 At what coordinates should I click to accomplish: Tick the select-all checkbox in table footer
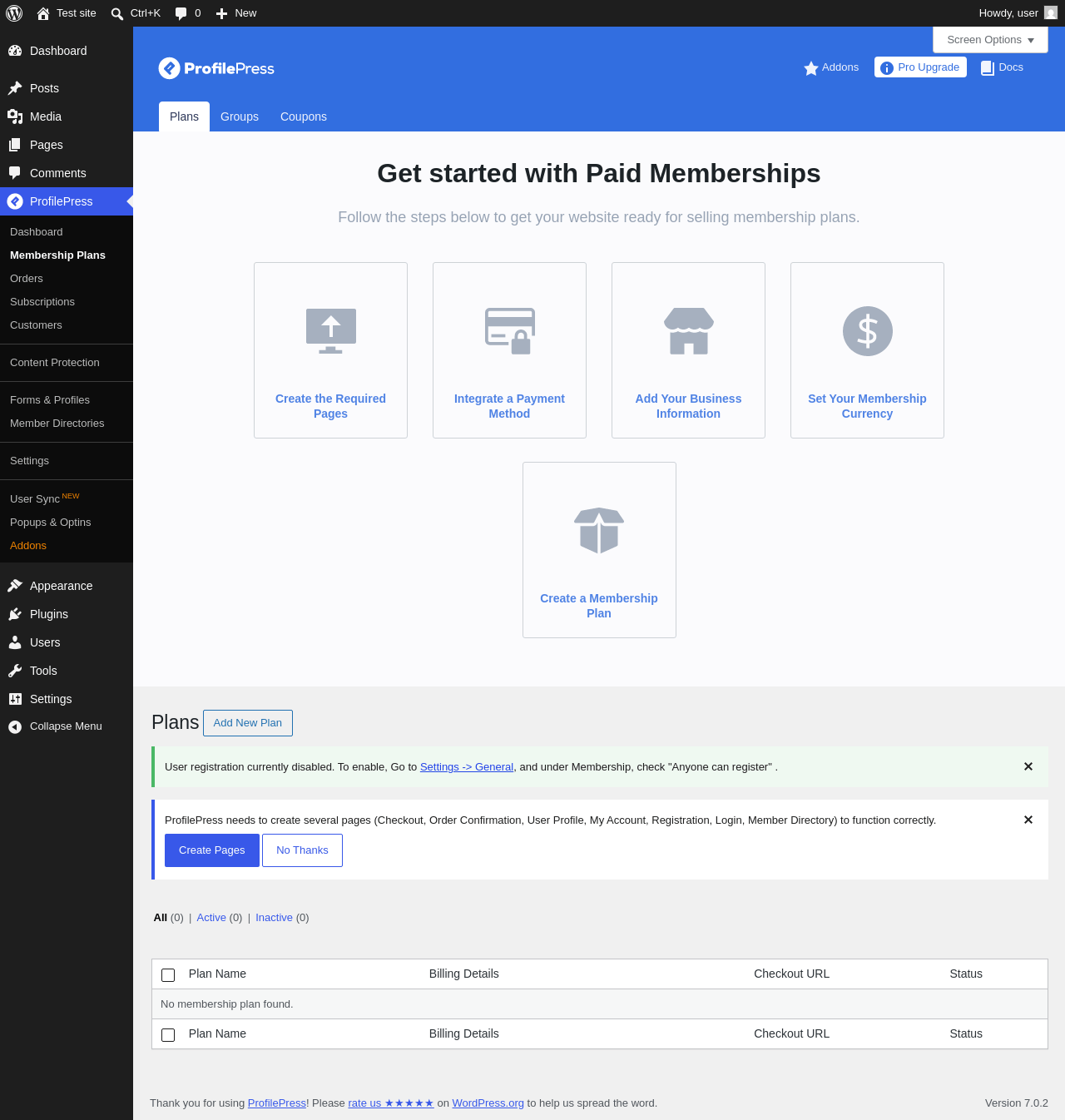(168, 1035)
